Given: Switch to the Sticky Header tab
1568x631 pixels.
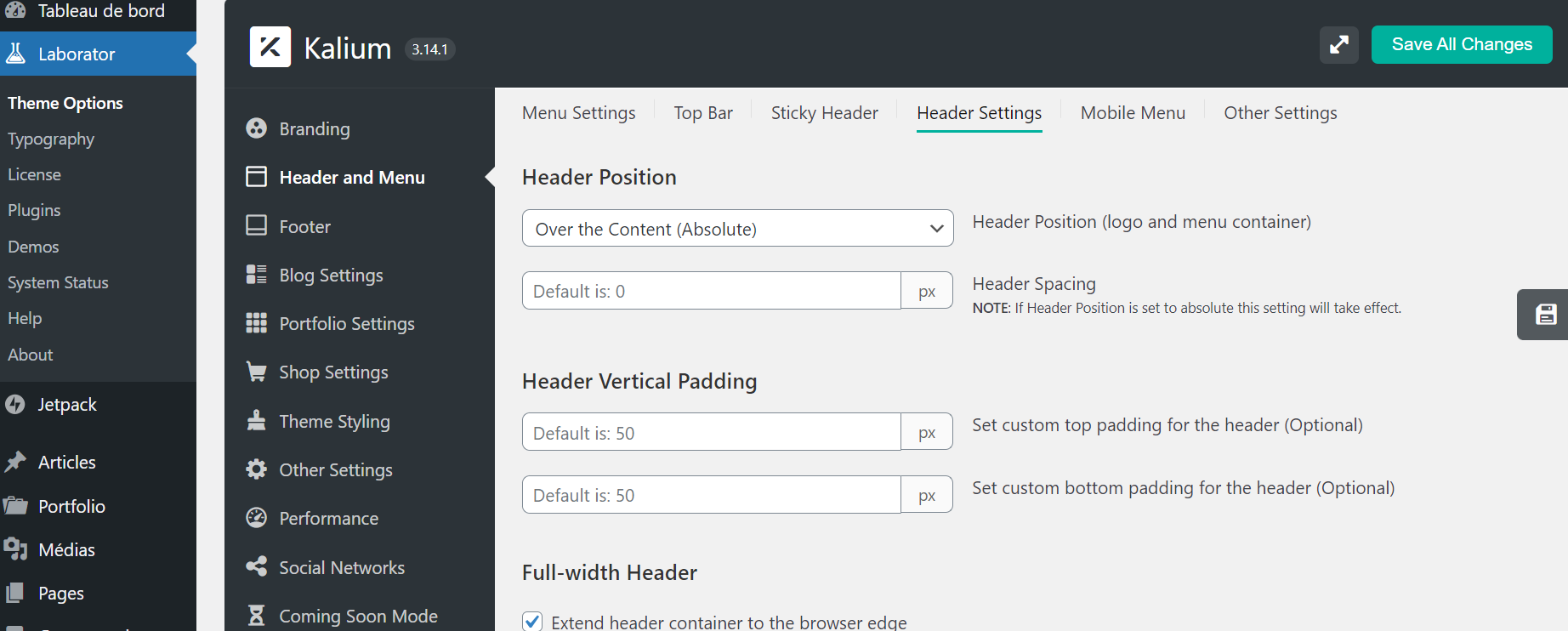Looking at the screenshot, I should [824, 113].
